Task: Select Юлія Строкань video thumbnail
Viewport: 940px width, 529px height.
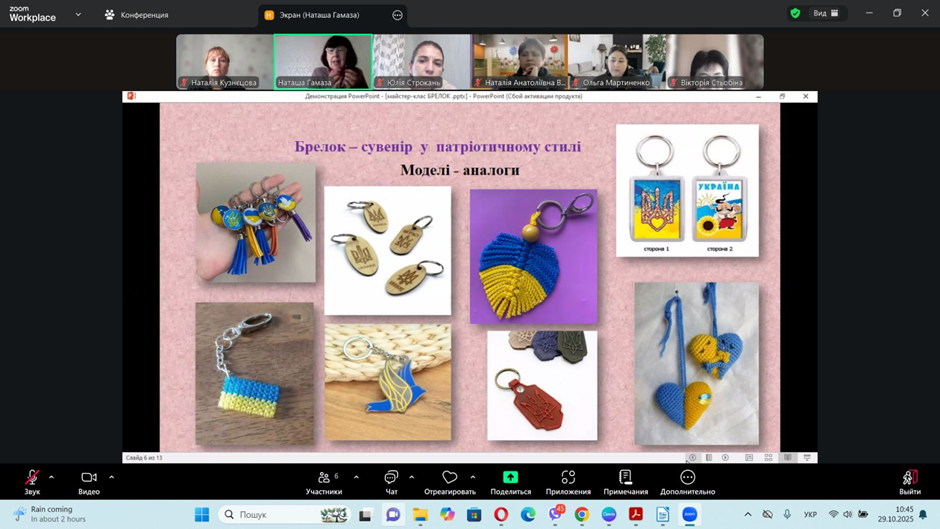Action: [x=421, y=62]
